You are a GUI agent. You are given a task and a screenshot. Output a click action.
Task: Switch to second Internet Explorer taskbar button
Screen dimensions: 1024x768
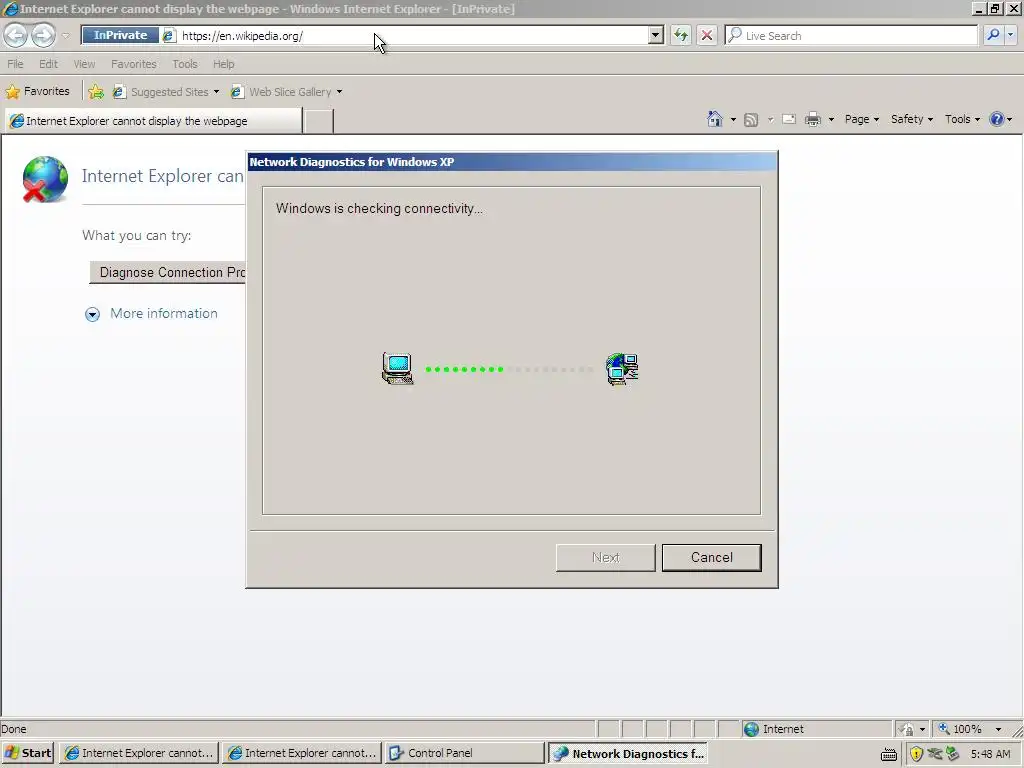pyautogui.click(x=301, y=753)
